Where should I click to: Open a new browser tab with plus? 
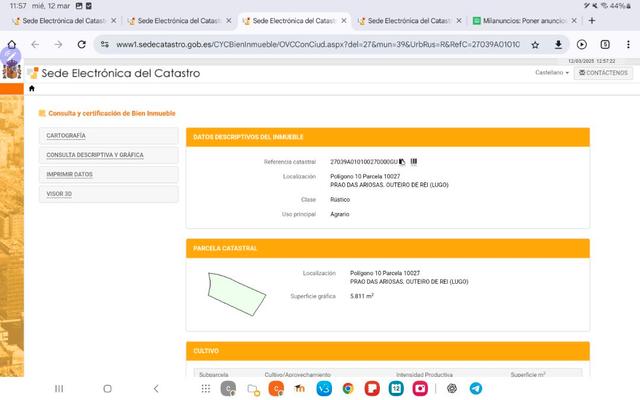[592, 20]
